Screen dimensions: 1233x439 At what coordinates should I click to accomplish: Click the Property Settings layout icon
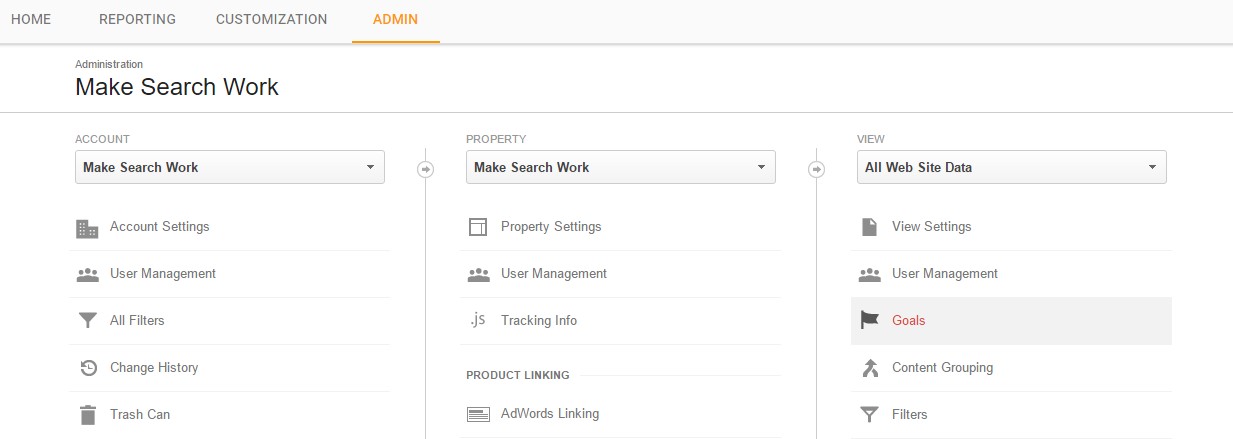pyautogui.click(x=478, y=227)
